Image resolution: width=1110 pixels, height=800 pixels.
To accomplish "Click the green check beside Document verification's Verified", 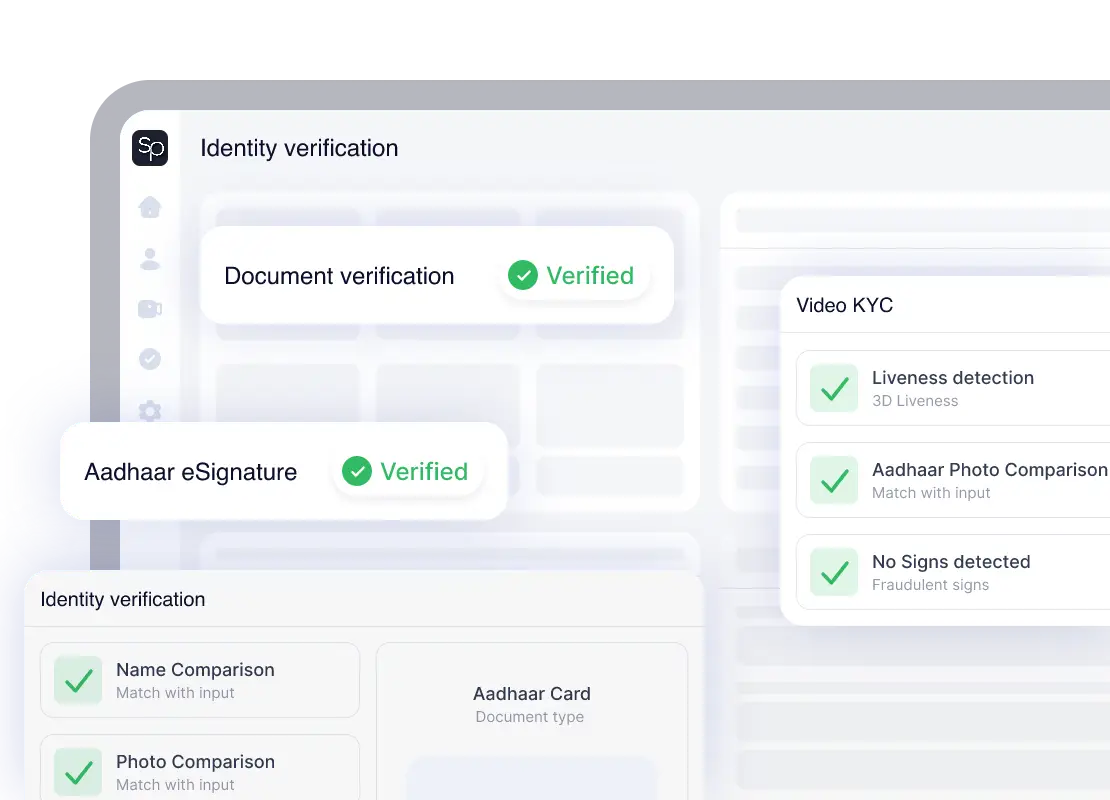I will pyautogui.click(x=523, y=275).
